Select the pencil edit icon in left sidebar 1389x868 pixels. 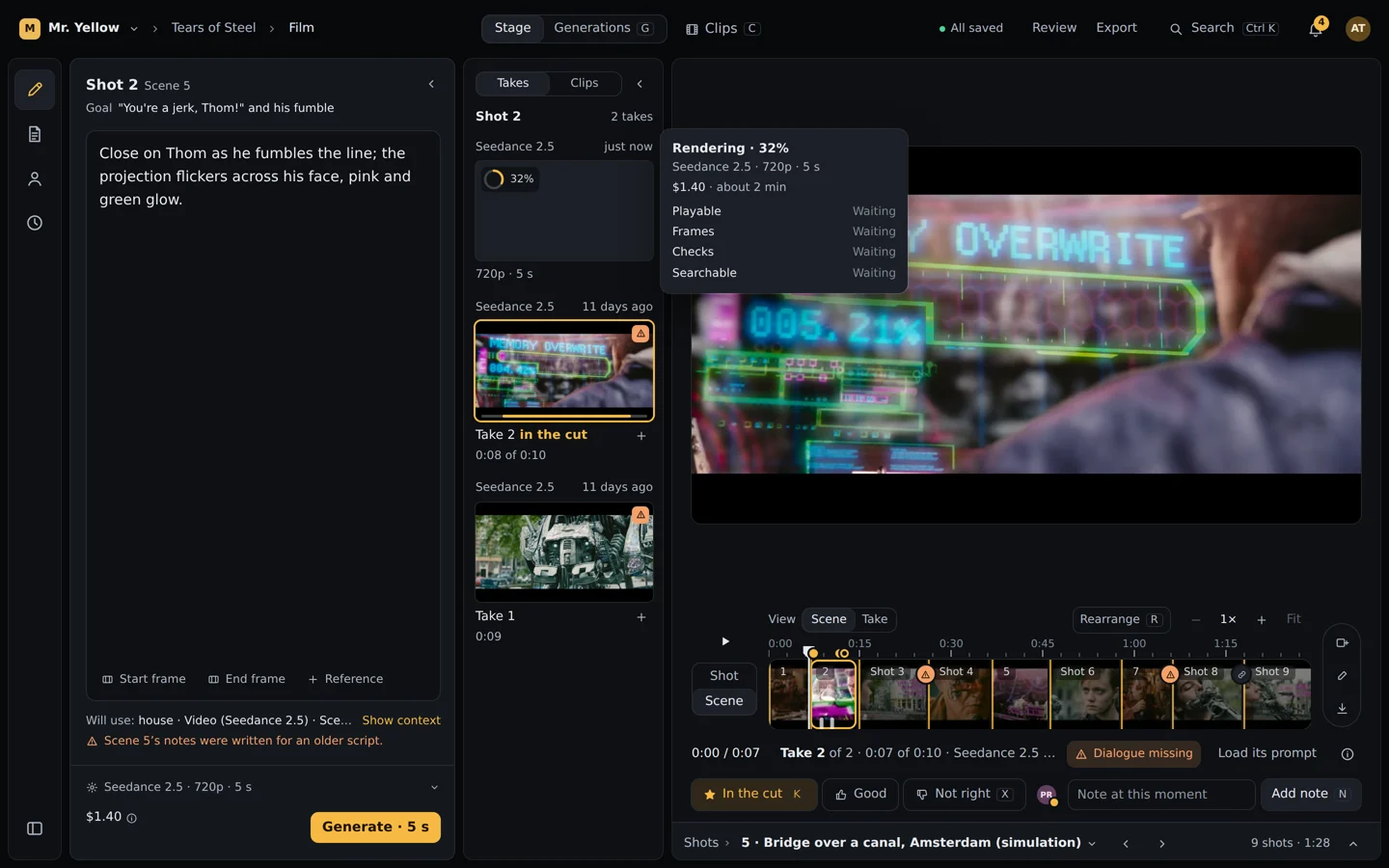[35, 90]
